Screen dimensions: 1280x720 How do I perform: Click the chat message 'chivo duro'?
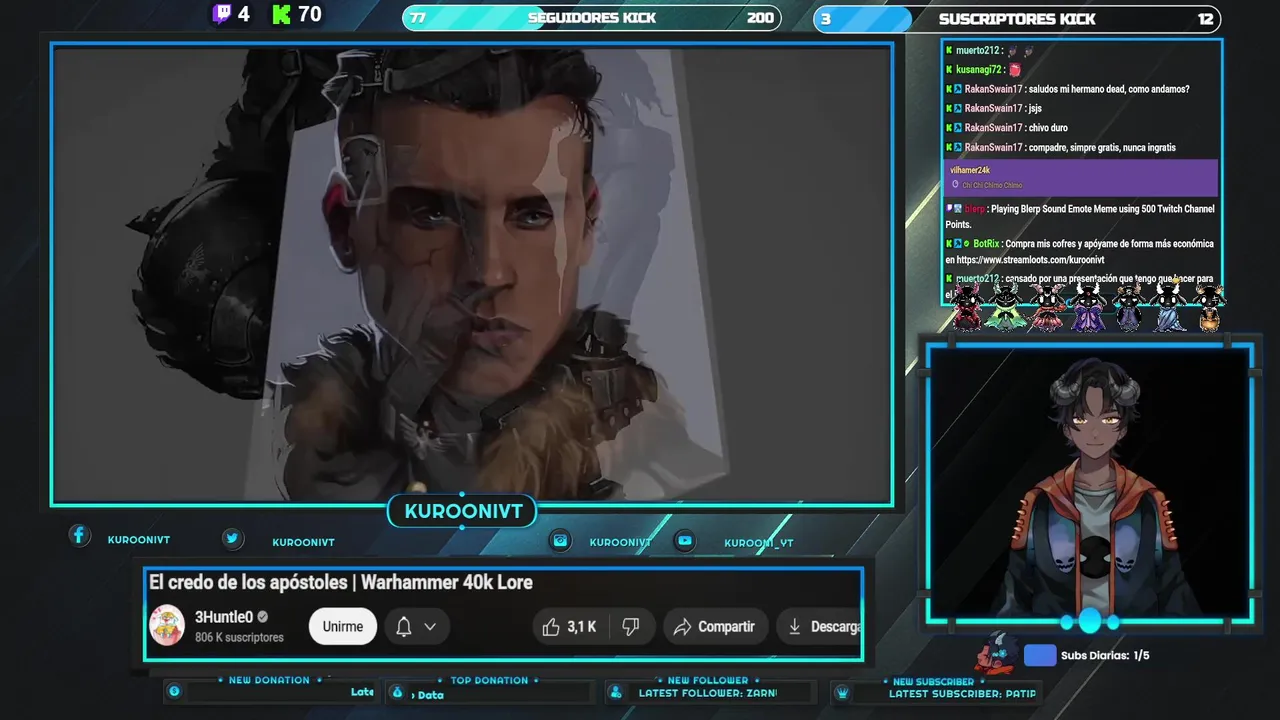(x=1047, y=128)
